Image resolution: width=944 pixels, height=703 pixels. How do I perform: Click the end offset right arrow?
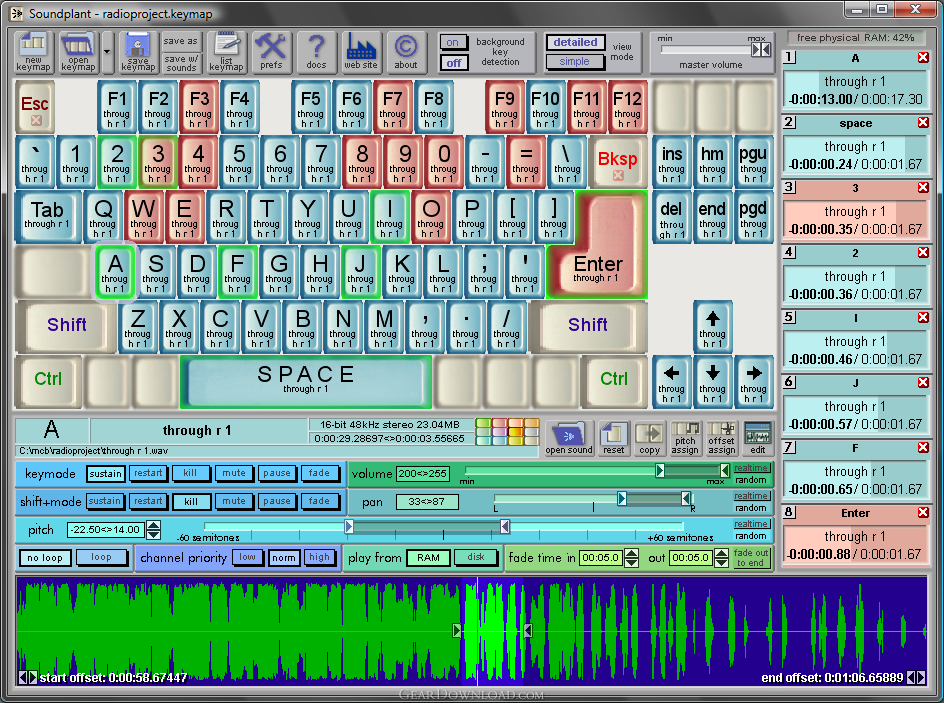pyautogui.click(x=921, y=678)
